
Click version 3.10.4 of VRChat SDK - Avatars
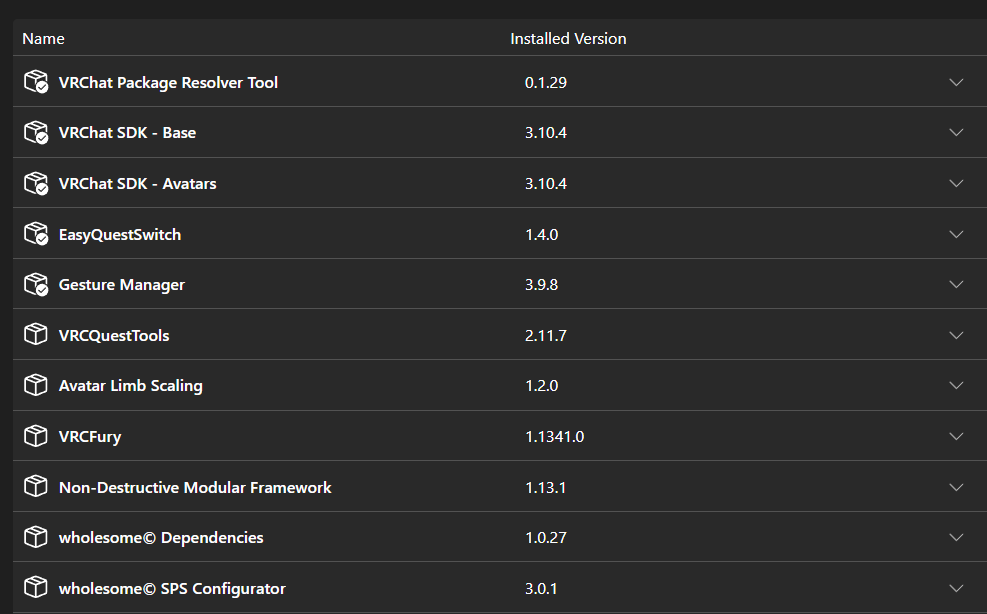(x=546, y=184)
